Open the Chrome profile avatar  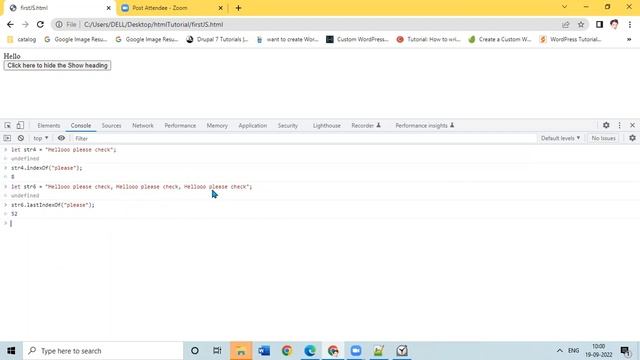(614, 24)
